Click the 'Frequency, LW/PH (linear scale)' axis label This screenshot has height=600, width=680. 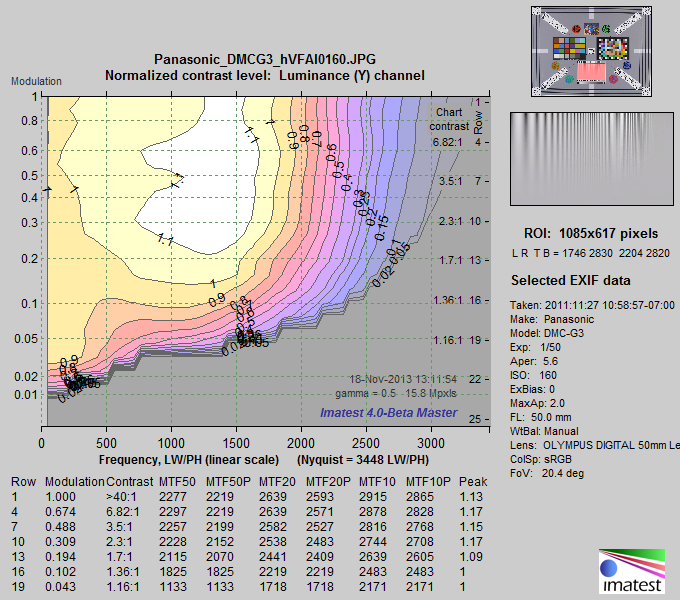coord(189,460)
